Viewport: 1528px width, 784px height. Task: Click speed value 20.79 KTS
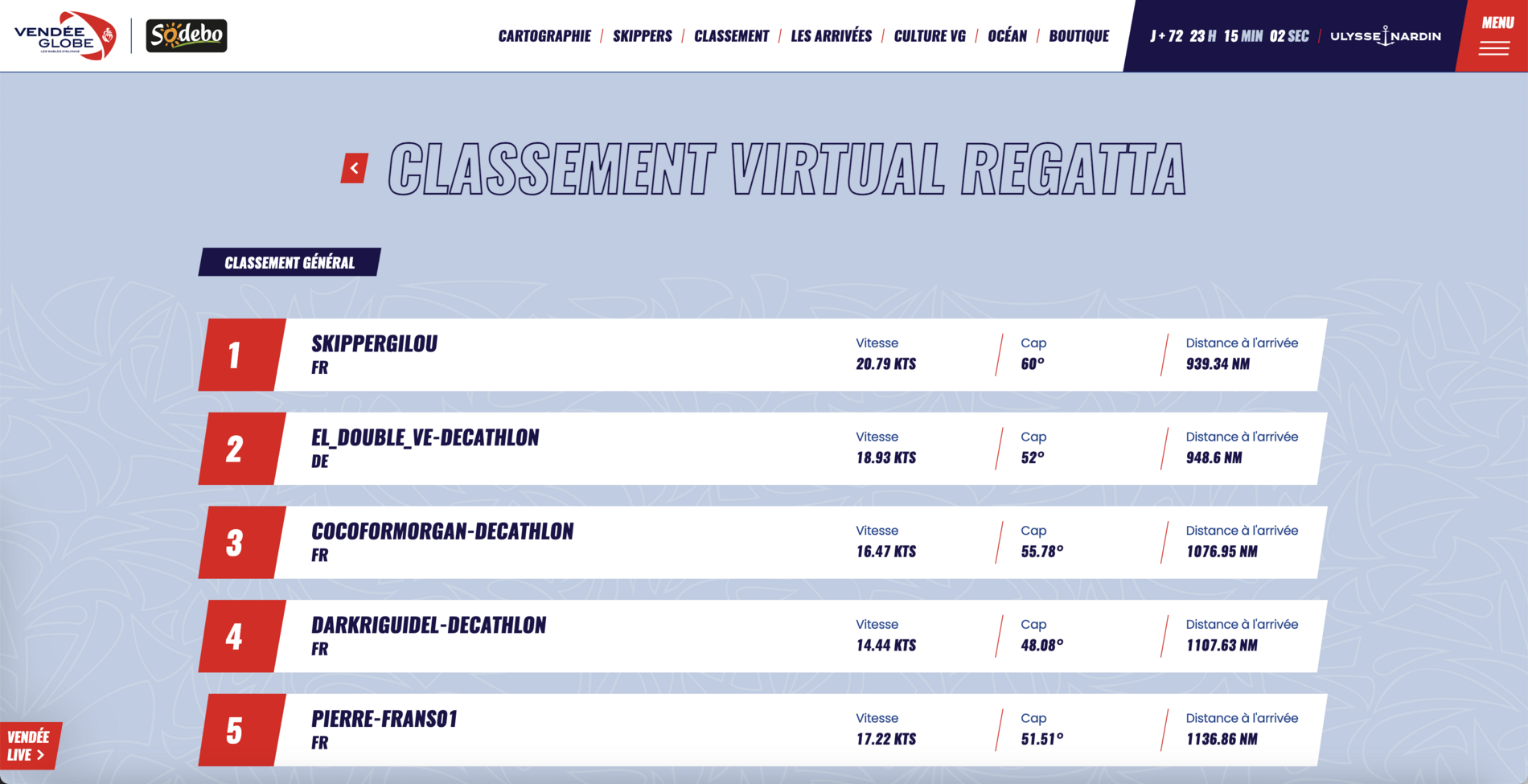coord(885,364)
